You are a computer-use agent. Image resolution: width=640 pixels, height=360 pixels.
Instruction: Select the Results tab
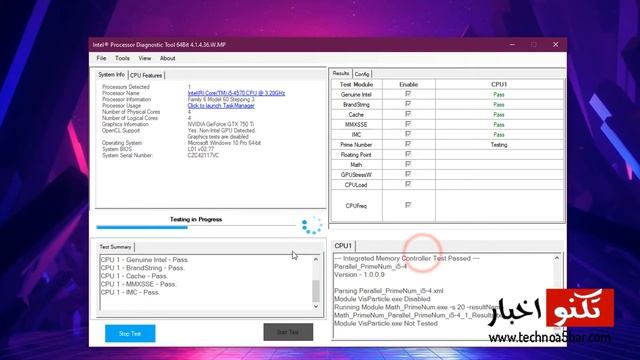340,73
